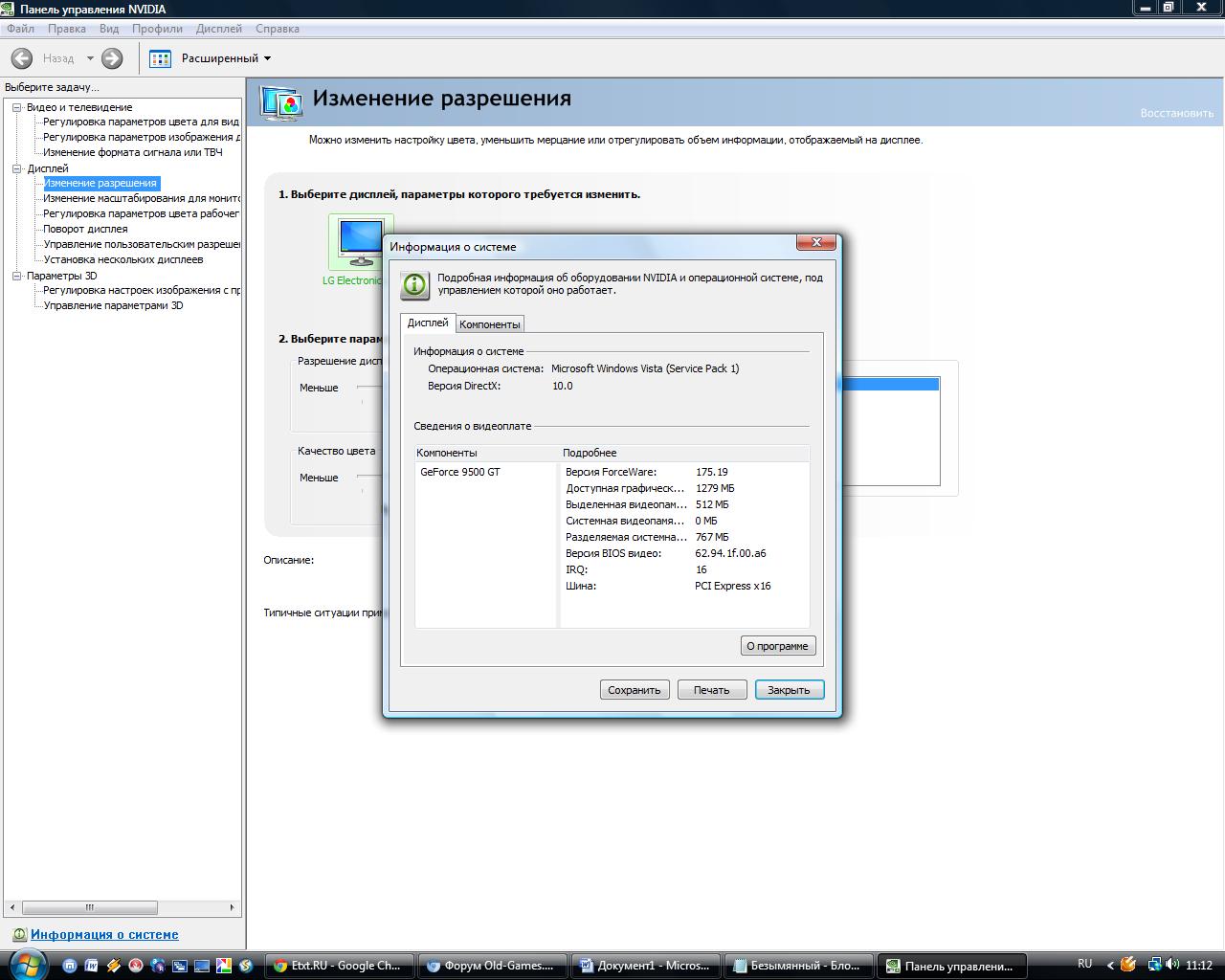Click the RU language indicator
Screen dimensions: 1225x980
[1084, 964]
